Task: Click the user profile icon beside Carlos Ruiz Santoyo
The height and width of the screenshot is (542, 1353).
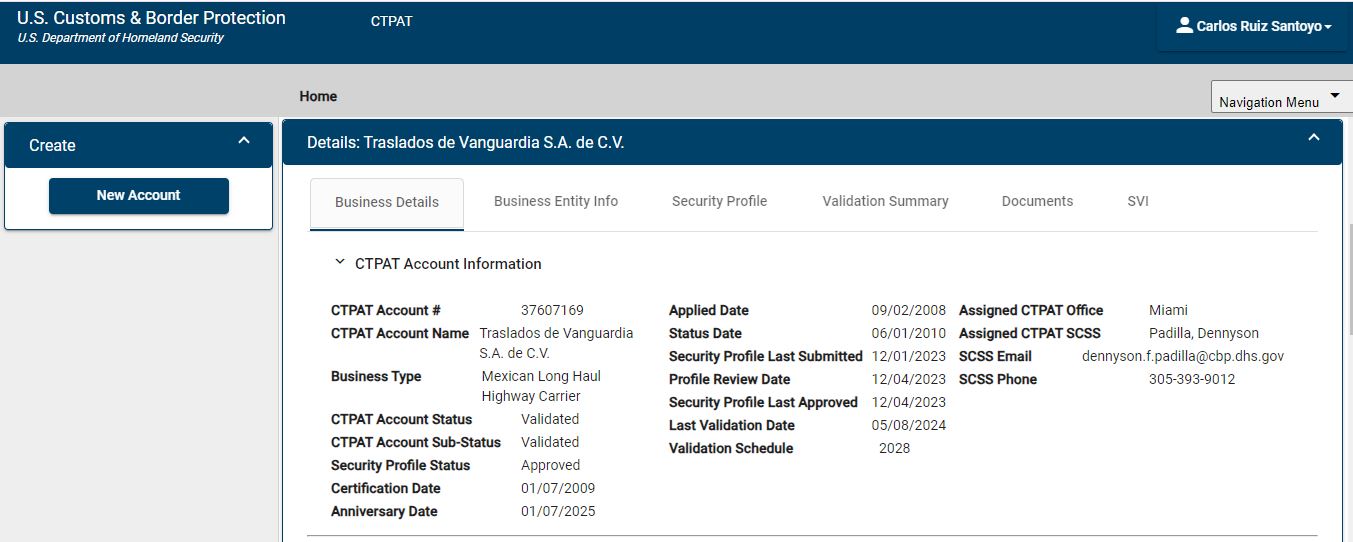Action: [x=1184, y=26]
